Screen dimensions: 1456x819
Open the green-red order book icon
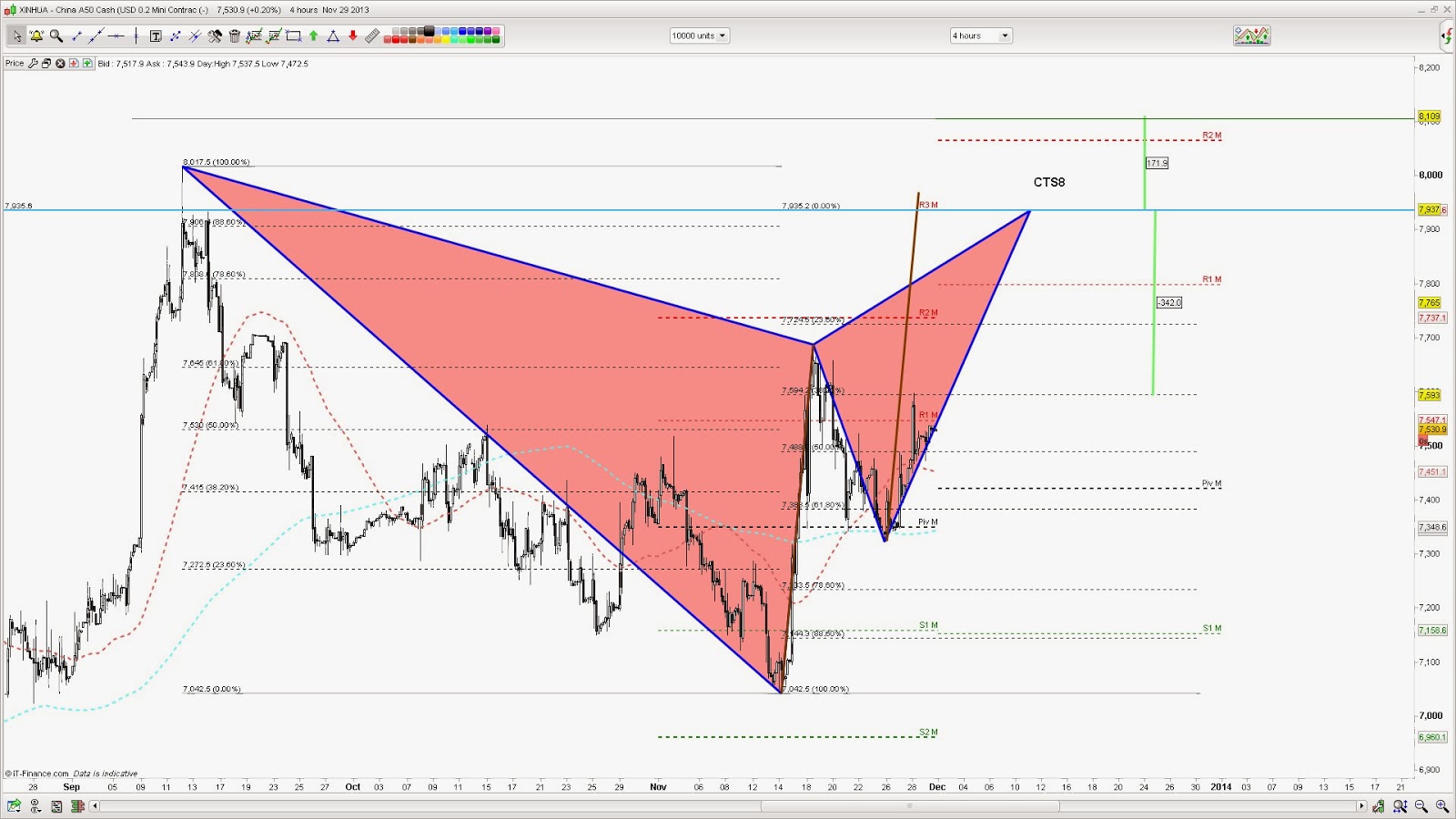77,806
